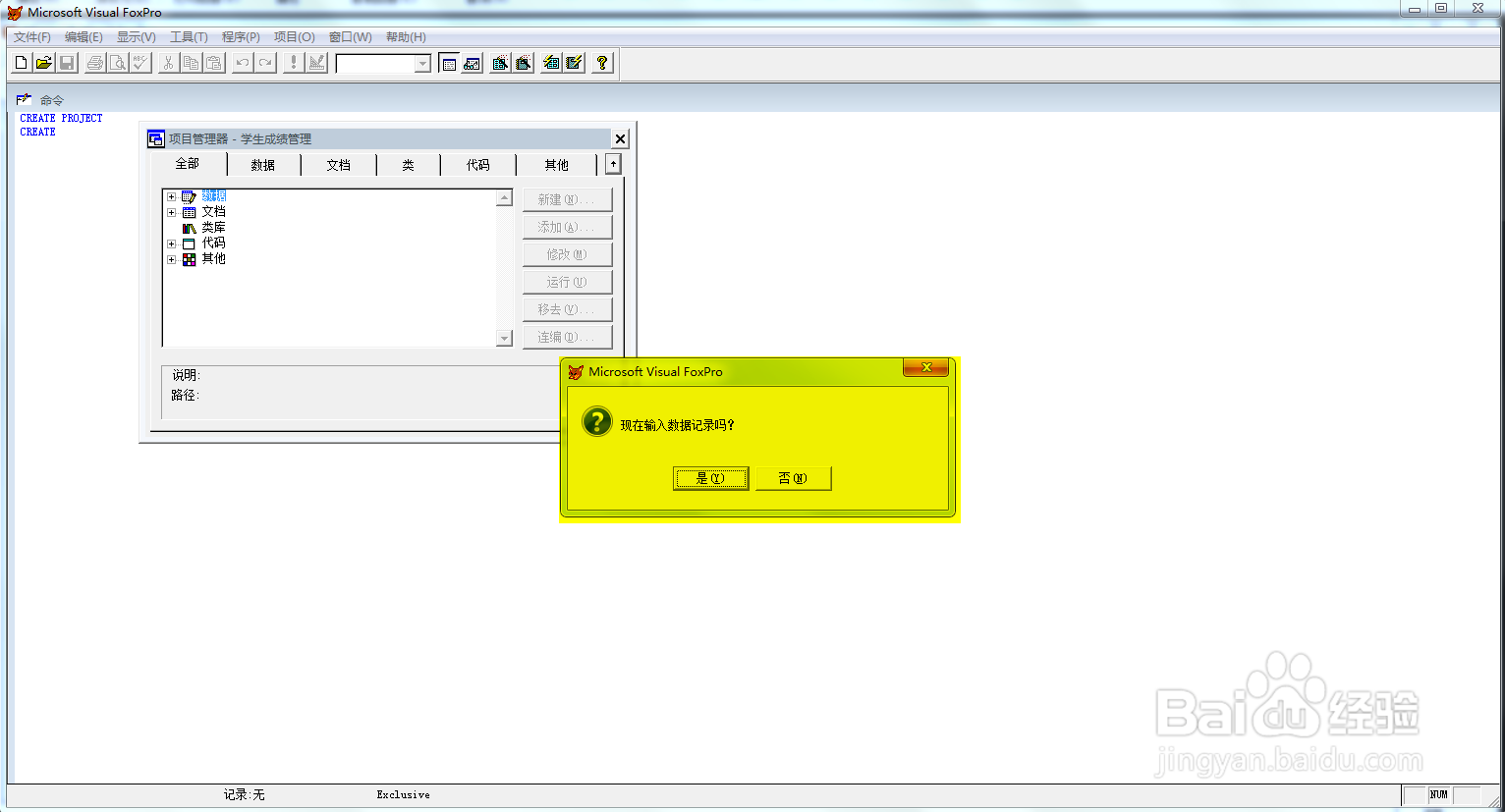Open the 窗口(W) menu

351,37
